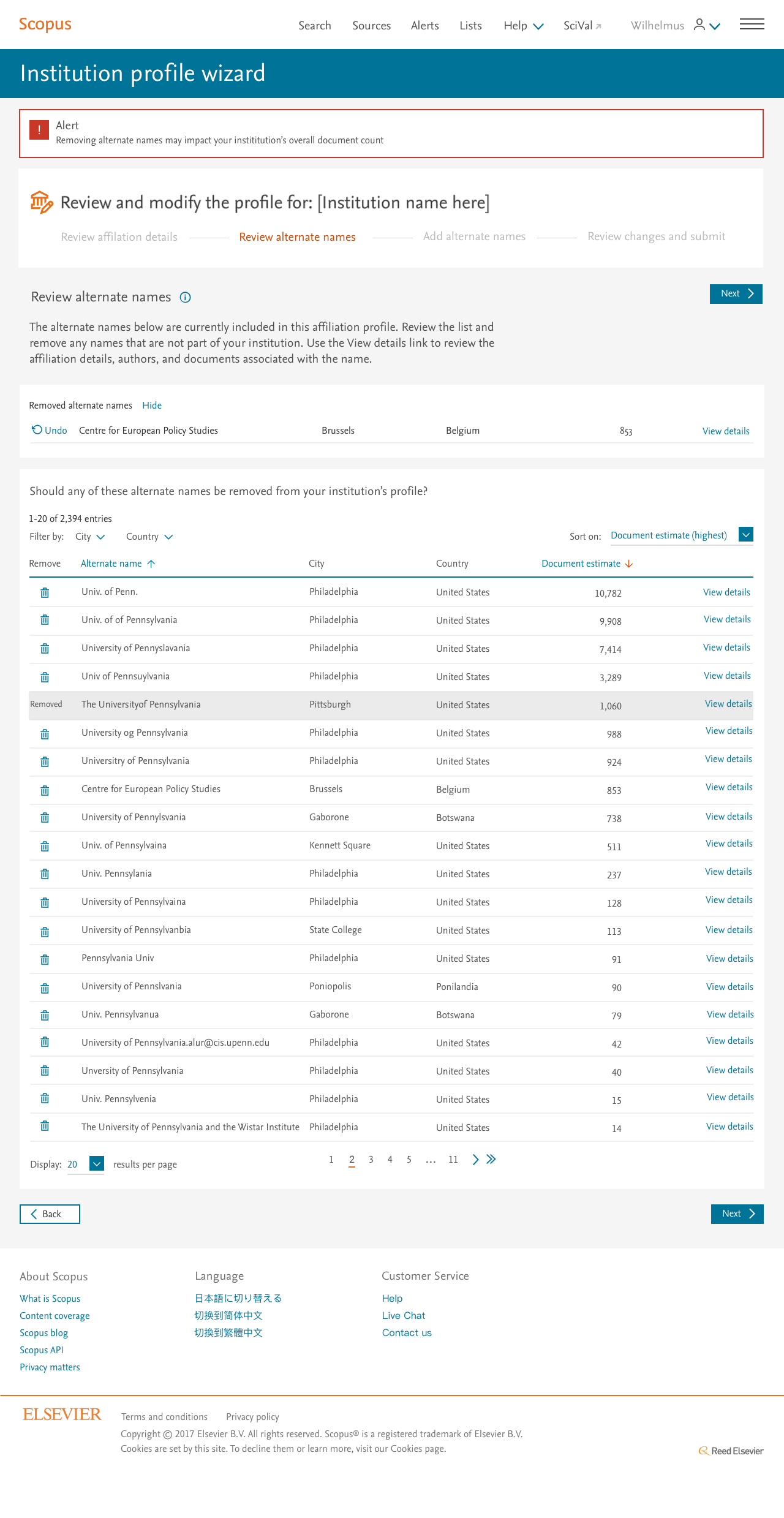Click the Back button
Image resolution: width=784 pixels, height=1518 pixels.
(50, 1214)
